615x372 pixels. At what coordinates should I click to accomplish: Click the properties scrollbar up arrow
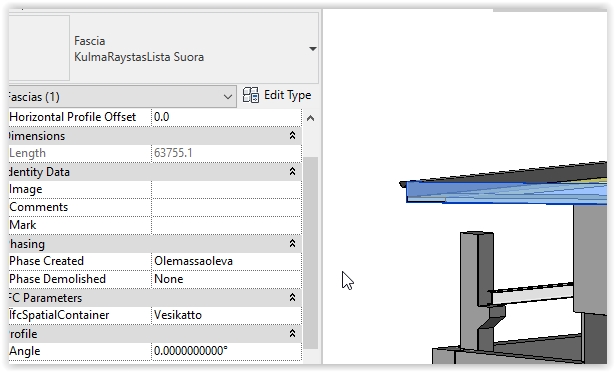pos(310,118)
